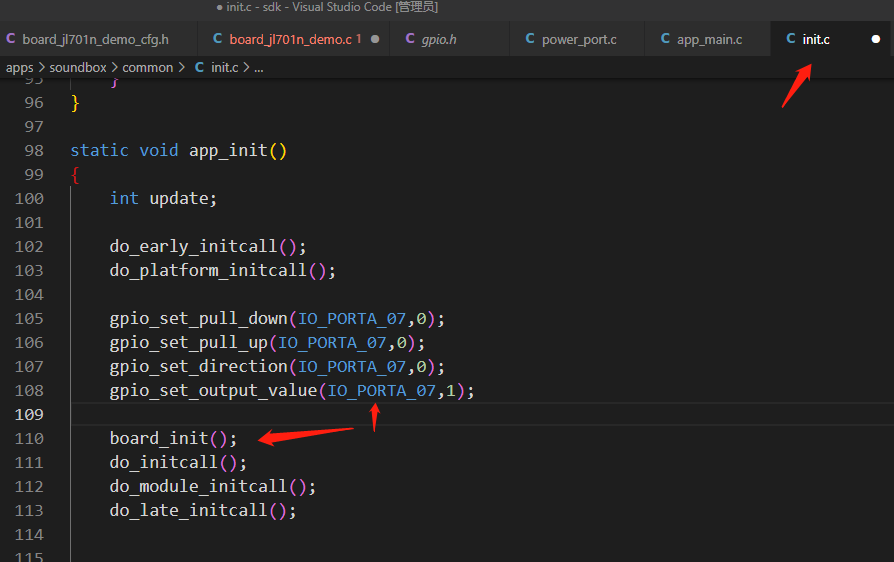This screenshot has height=562, width=894.
Task: Click C file icon of gpio.h tab
Action: point(410,39)
